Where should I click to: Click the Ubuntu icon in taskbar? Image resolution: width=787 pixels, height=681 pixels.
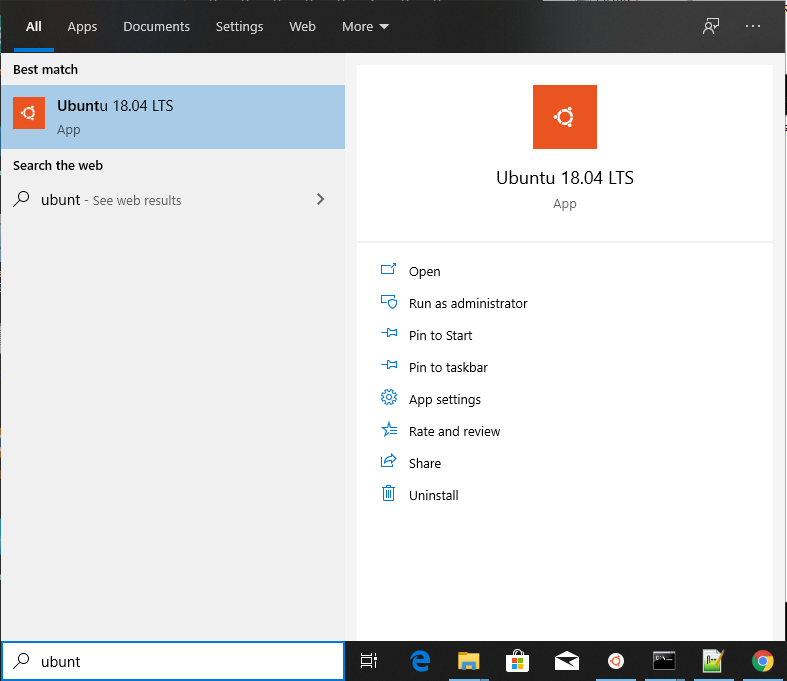615,661
